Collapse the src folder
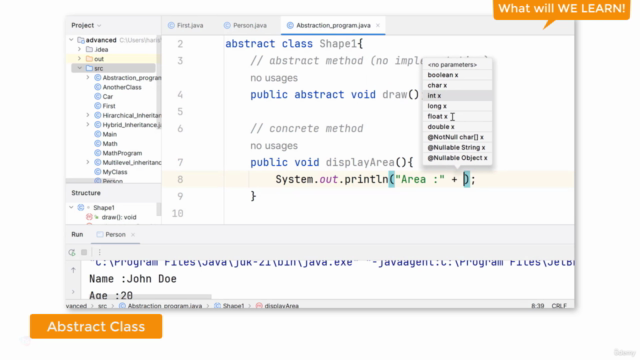 pos(80,68)
